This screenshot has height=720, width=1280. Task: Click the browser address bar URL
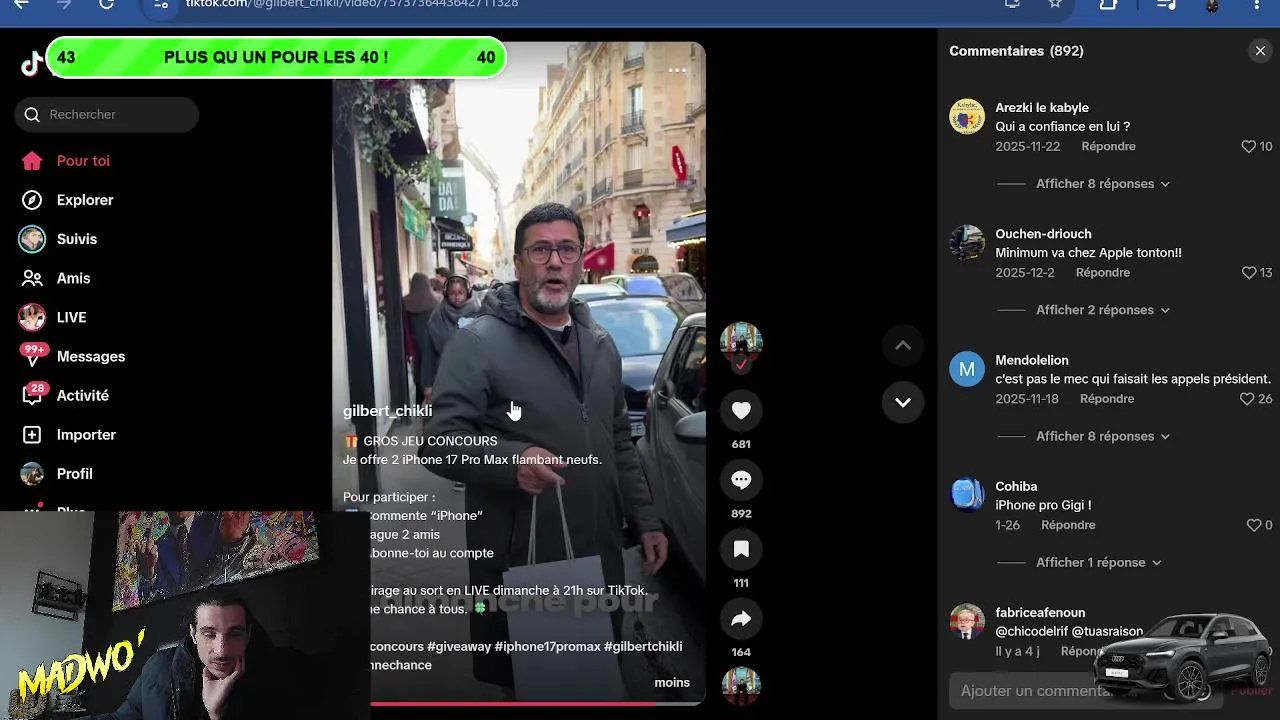click(352, 4)
